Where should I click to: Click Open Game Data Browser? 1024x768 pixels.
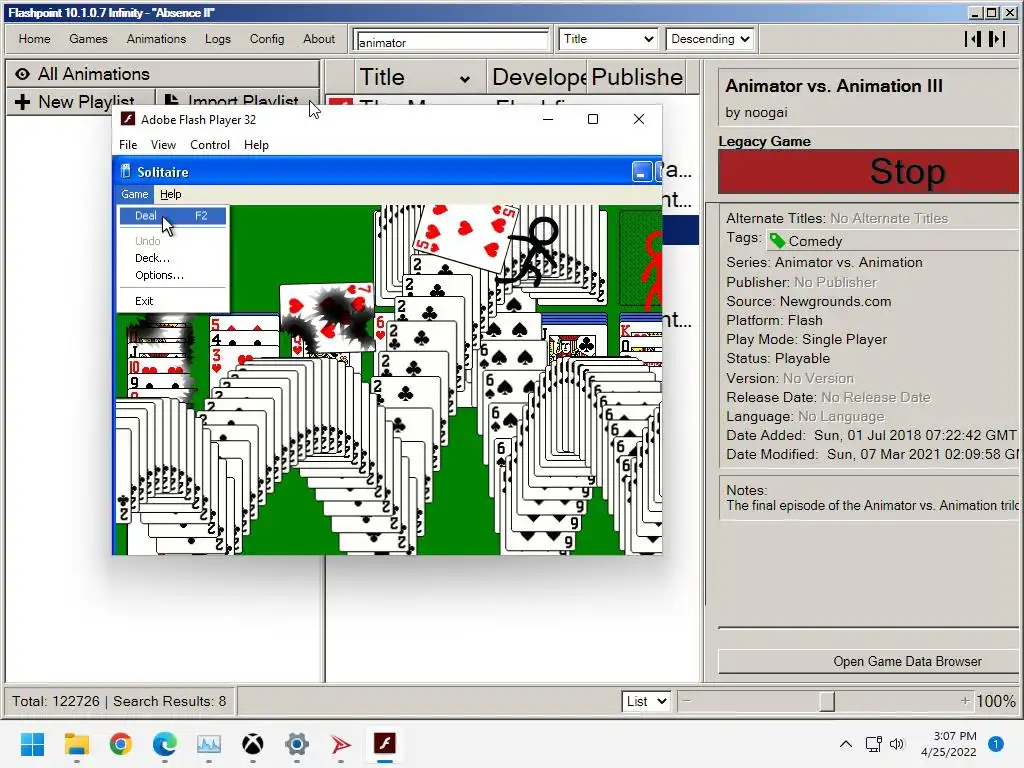pos(868,662)
